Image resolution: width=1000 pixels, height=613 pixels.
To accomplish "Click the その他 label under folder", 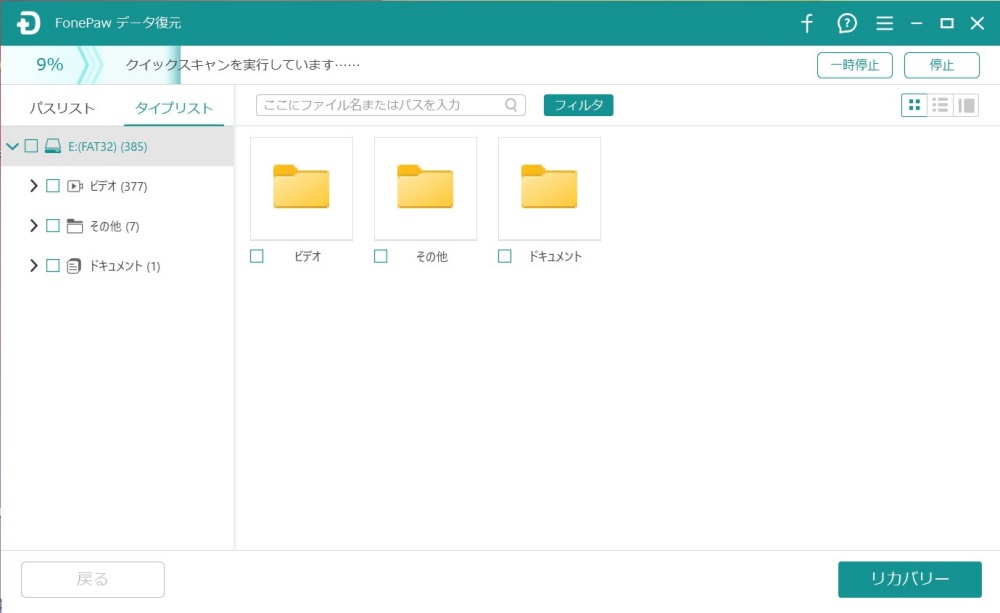I will pyautogui.click(x=432, y=256).
